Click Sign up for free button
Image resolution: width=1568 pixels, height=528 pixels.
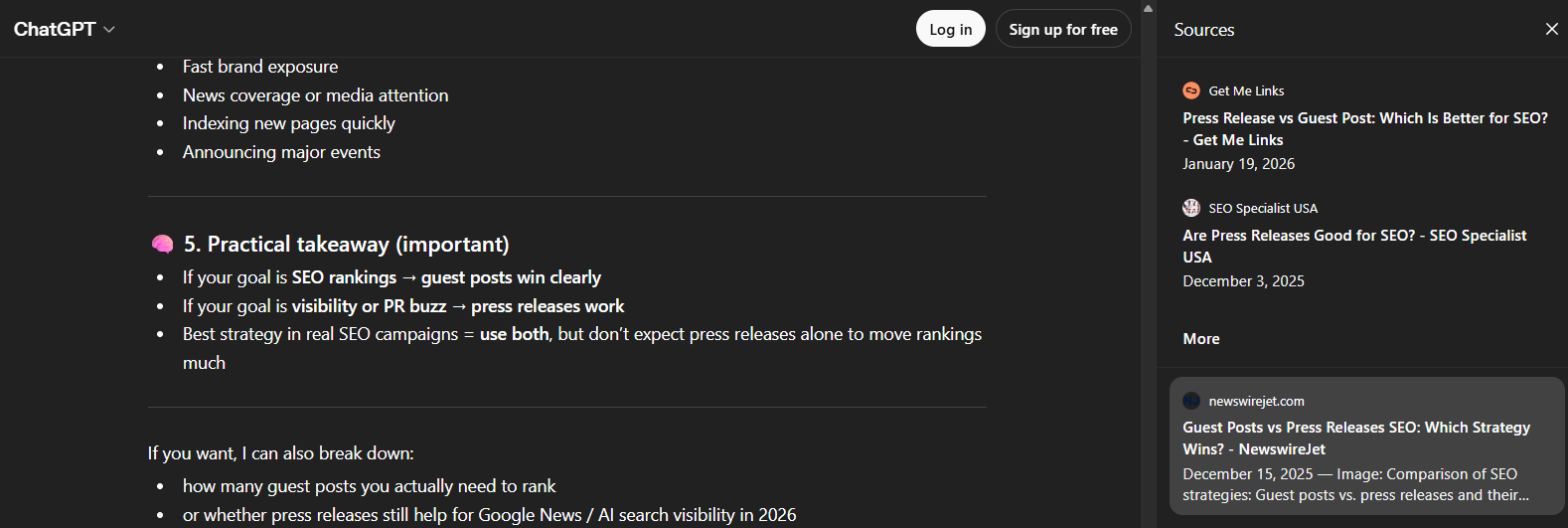pyautogui.click(x=1062, y=30)
